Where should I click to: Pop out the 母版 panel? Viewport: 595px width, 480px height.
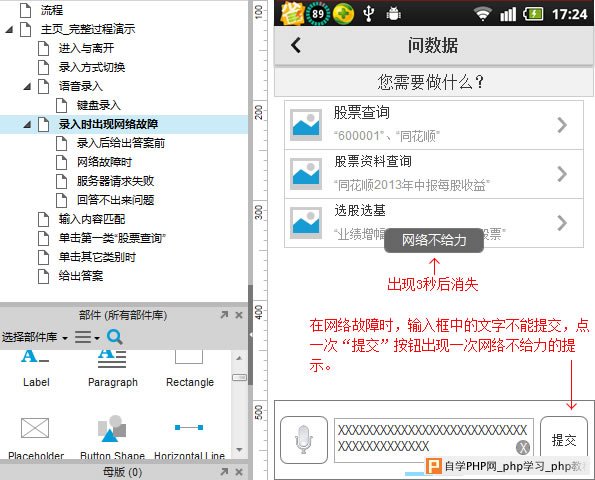click(224, 472)
